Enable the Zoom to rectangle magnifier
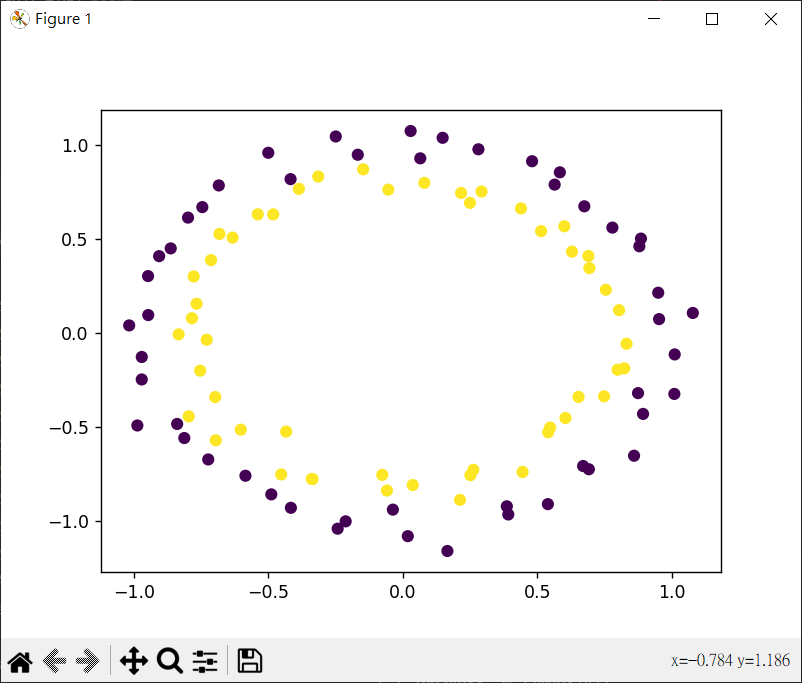 click(x=169, y=660)
